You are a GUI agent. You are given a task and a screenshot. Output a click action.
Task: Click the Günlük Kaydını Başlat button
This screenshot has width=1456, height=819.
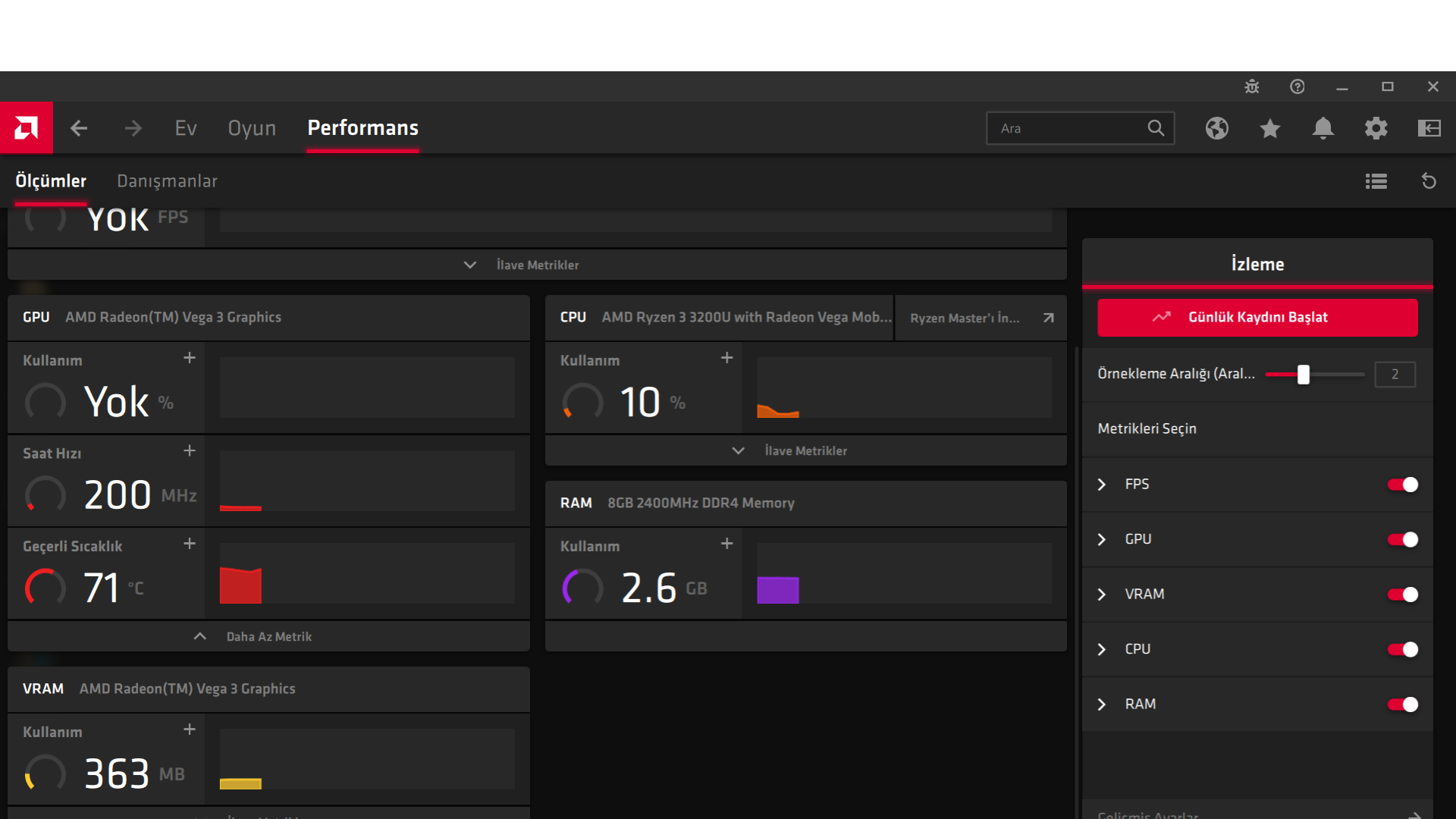1257,317
